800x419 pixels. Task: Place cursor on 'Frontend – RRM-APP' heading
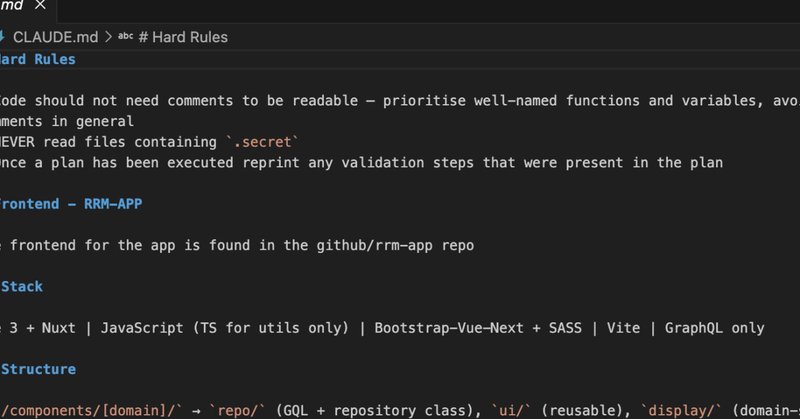68,204
